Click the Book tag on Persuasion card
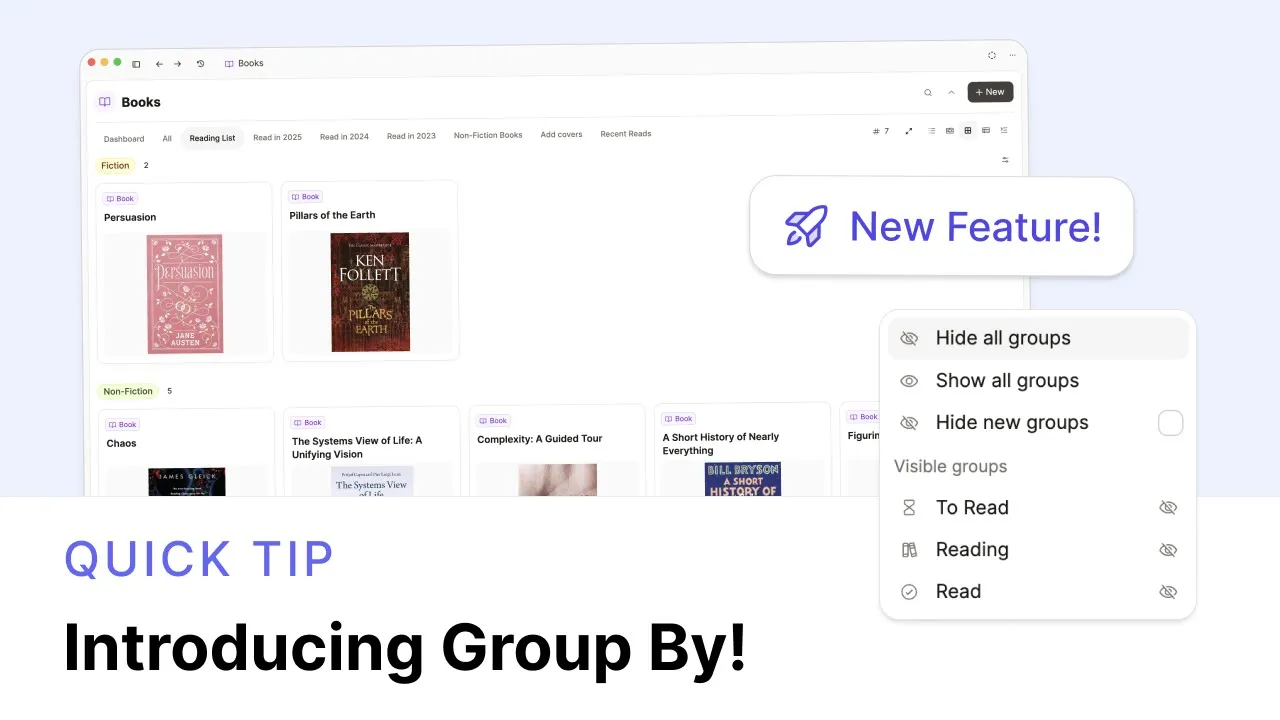The image size is (1280, 720). click(x=120, y=199)
